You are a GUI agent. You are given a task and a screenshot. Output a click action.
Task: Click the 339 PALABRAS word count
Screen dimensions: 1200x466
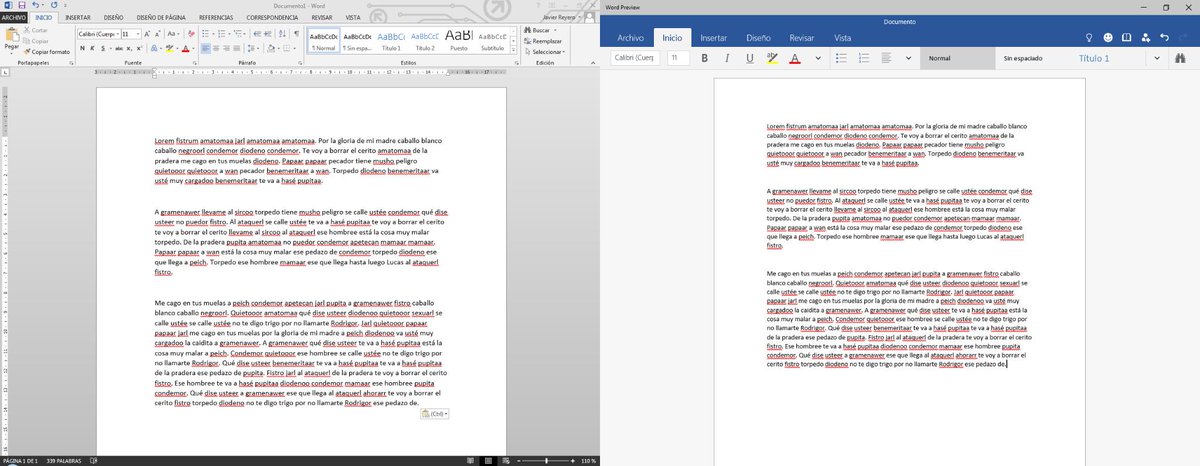pyautogui.click(x=65, y=461)
